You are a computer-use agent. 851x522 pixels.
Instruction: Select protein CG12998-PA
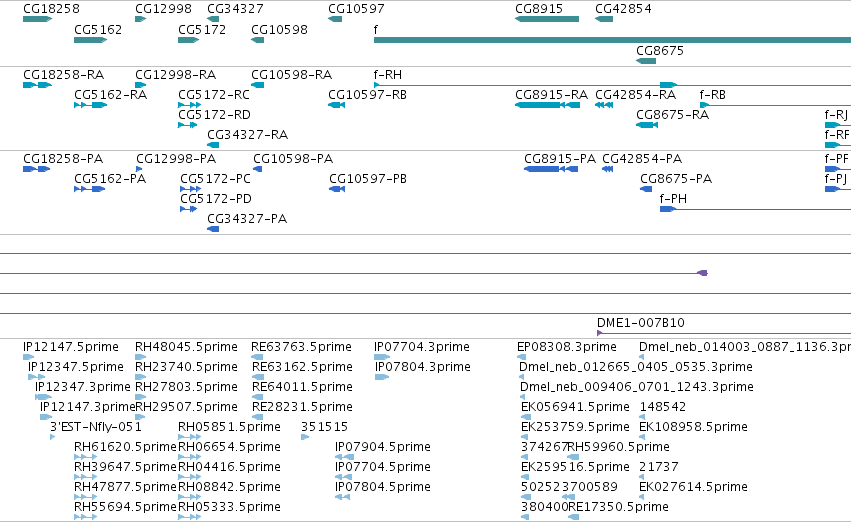[x=176, y=158]
